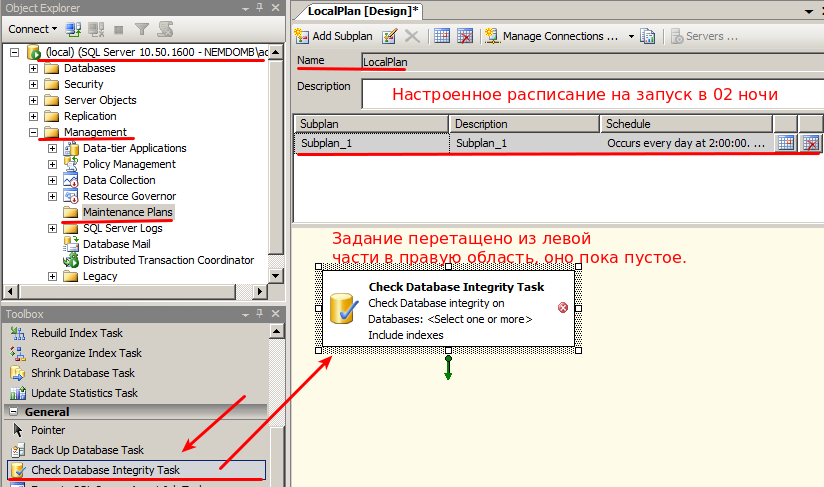The height and width of the screenshot is (487, 824).
Task: Select the Subplan_1 row in the grid
Action: point(533,143)
